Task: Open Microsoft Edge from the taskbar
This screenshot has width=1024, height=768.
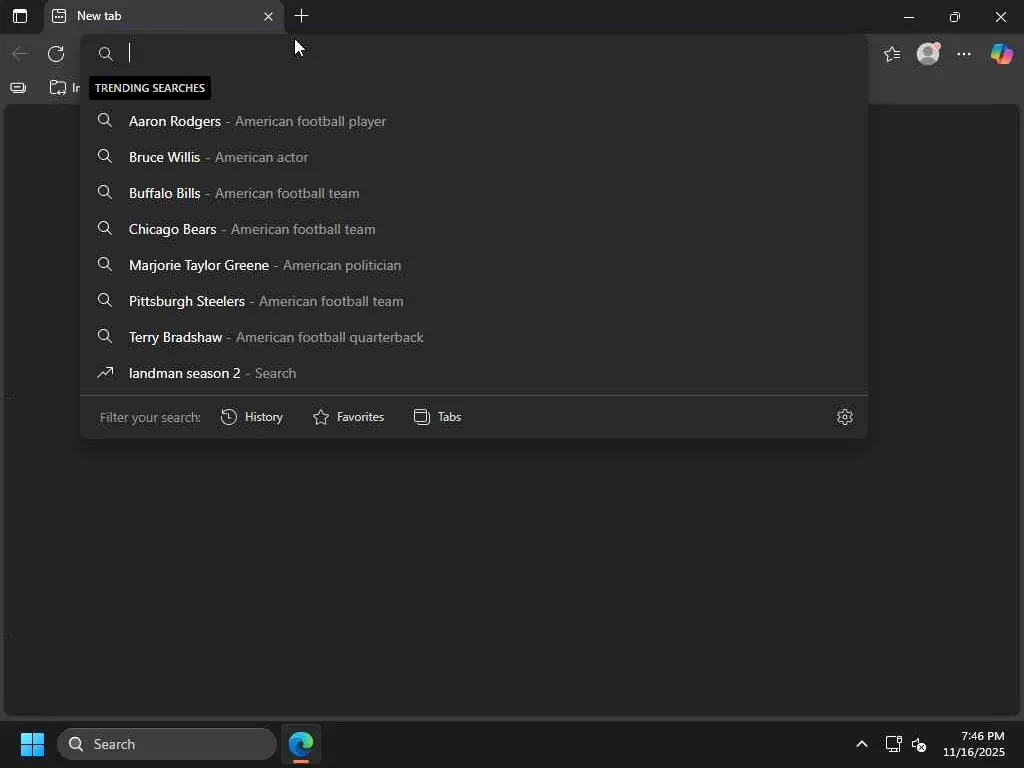Action: (x=301, y=744)
